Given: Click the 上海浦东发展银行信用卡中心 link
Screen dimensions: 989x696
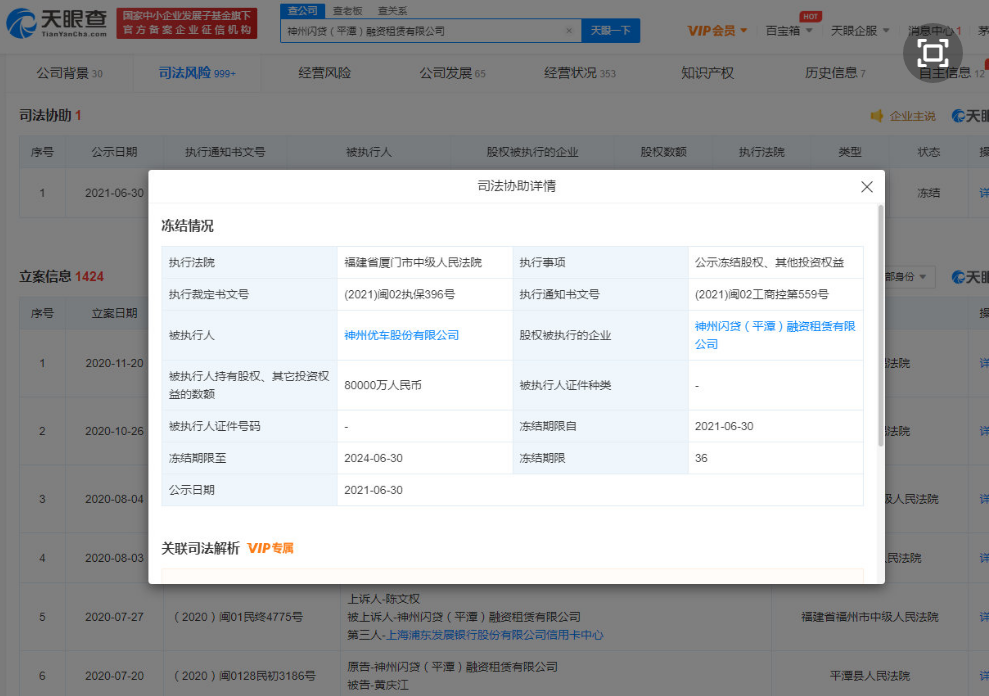Looking at the screenshot, I should [x=494, y=635].
